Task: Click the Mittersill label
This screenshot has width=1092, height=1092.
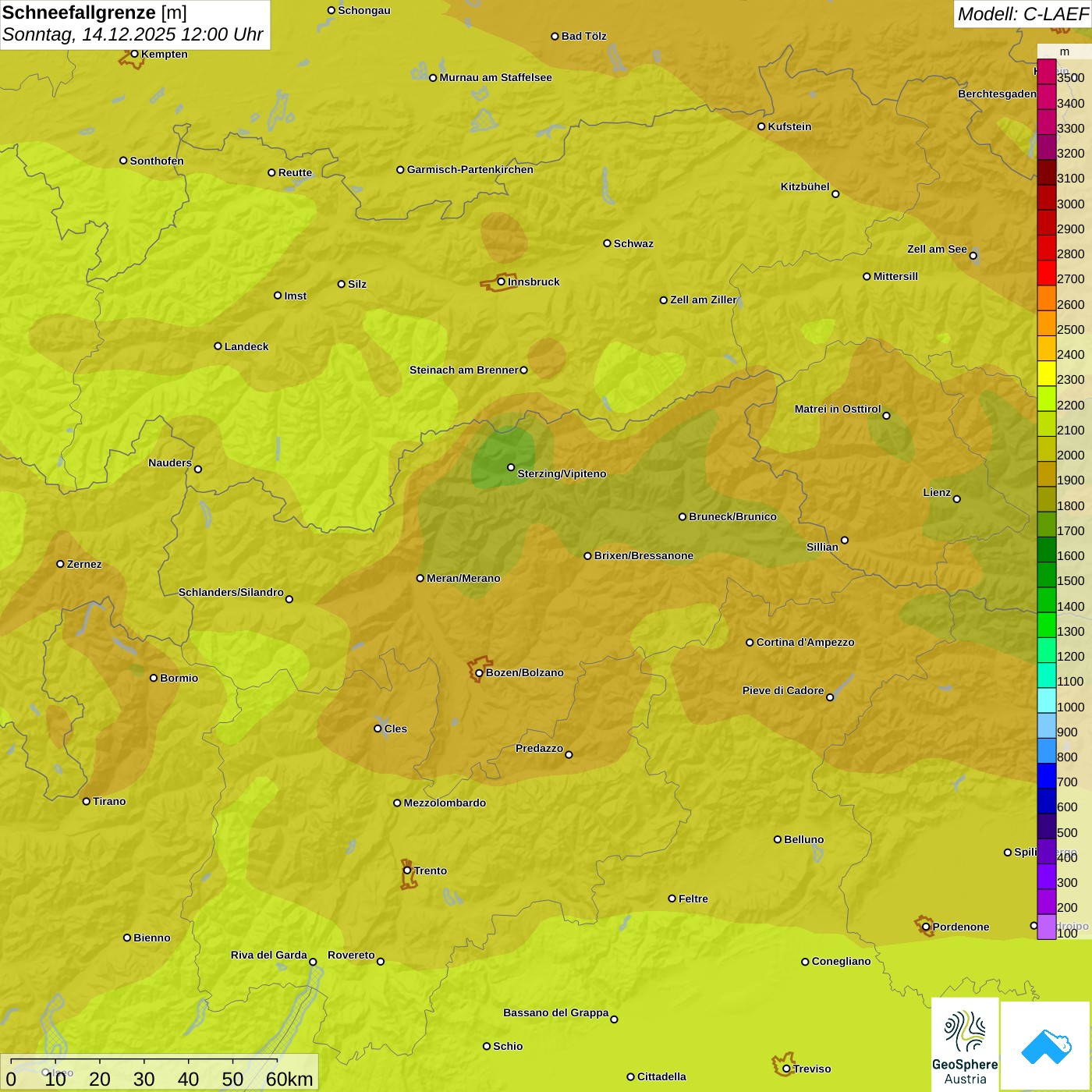Action: pyautogui.click(x=895, y=276)
